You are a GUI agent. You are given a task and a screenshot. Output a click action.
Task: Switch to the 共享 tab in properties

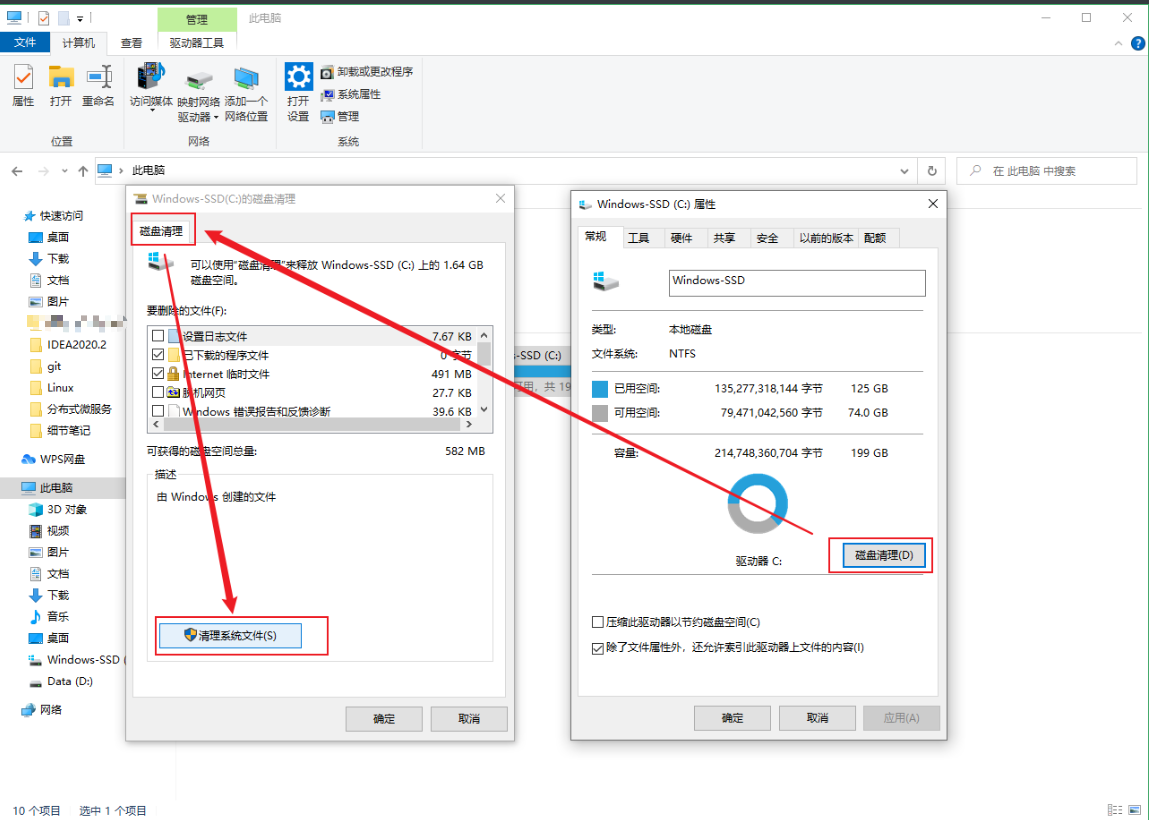[724, 238]
